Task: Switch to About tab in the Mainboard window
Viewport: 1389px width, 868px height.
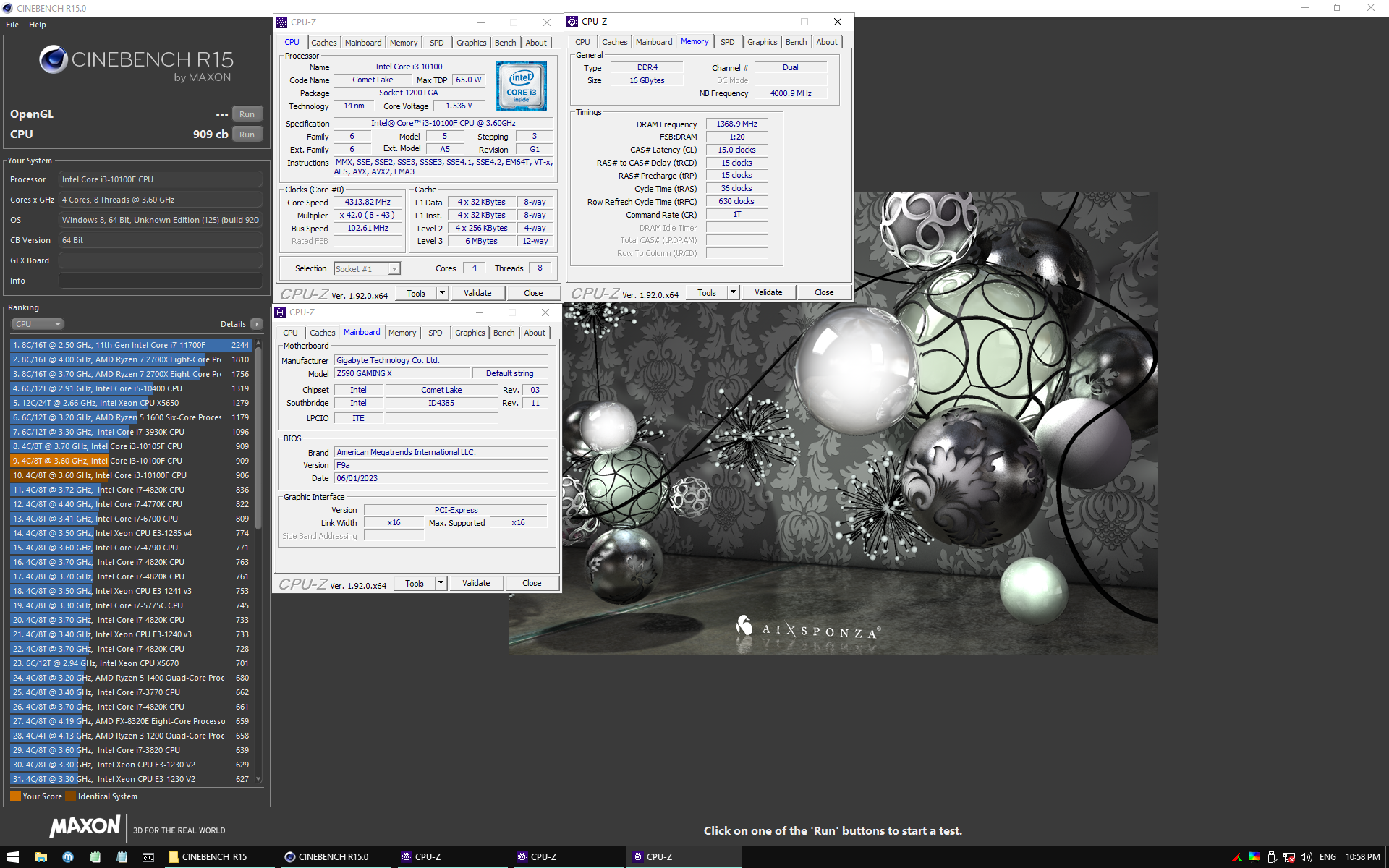Action: tap(535, 333)
